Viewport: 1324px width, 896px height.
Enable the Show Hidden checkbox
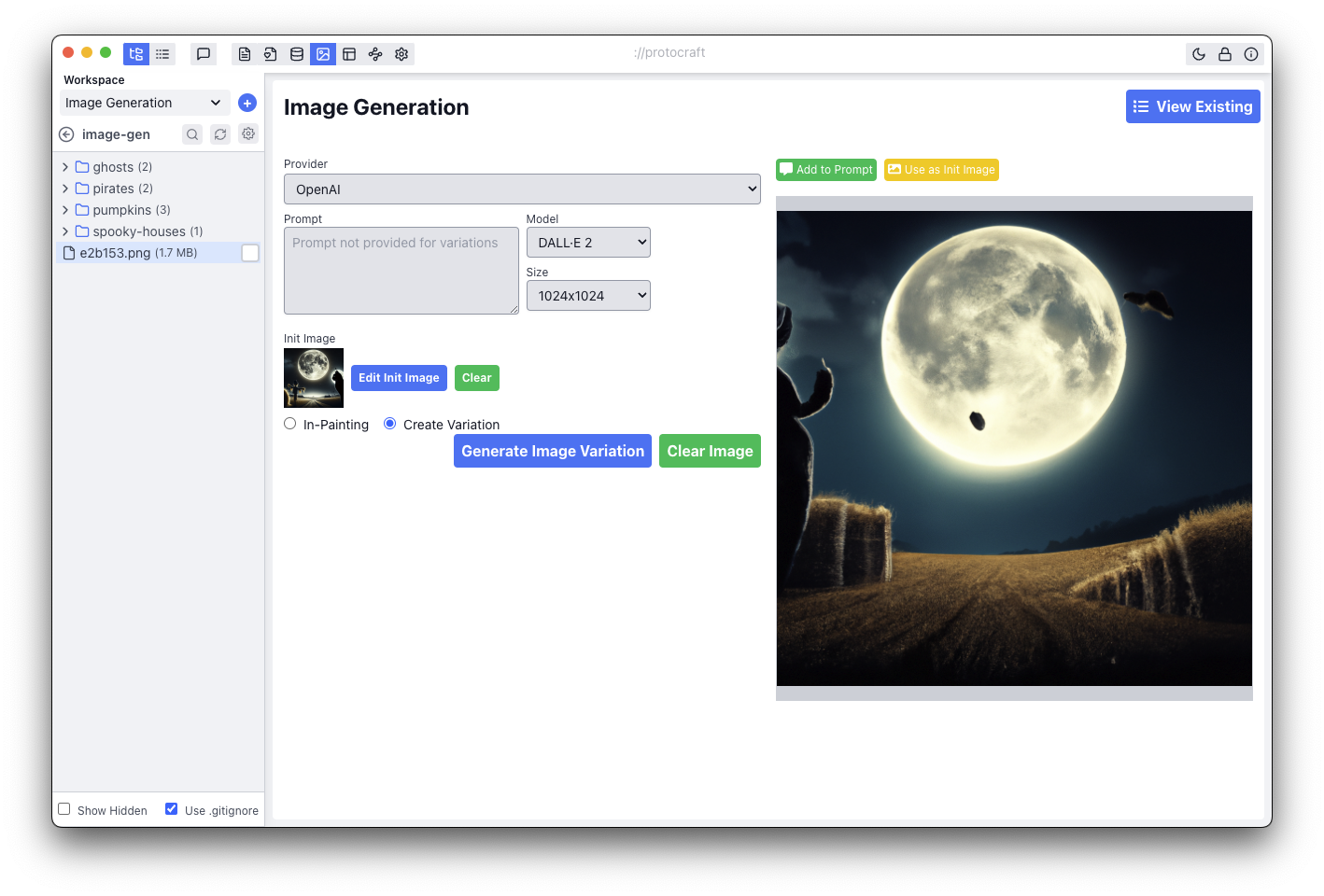tap(64, 809)
